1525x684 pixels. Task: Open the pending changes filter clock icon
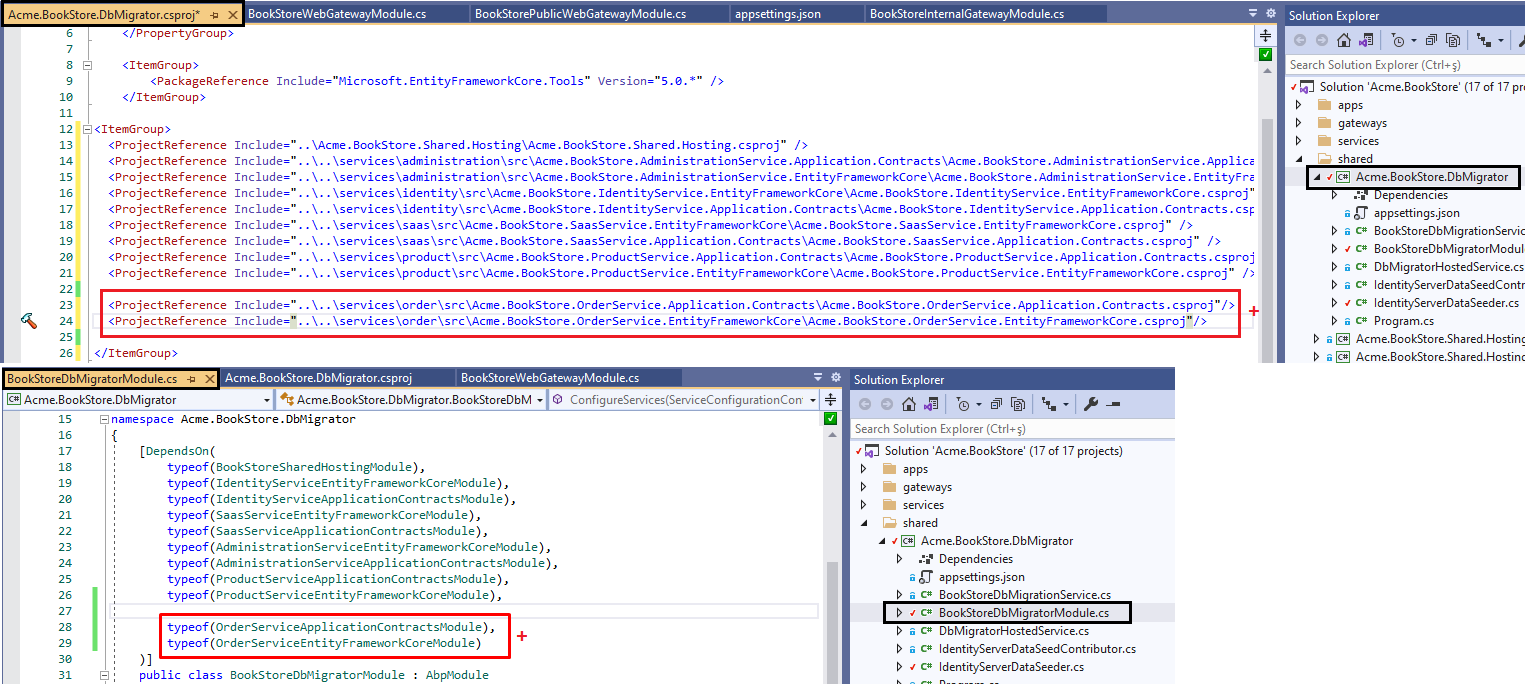1399,40
